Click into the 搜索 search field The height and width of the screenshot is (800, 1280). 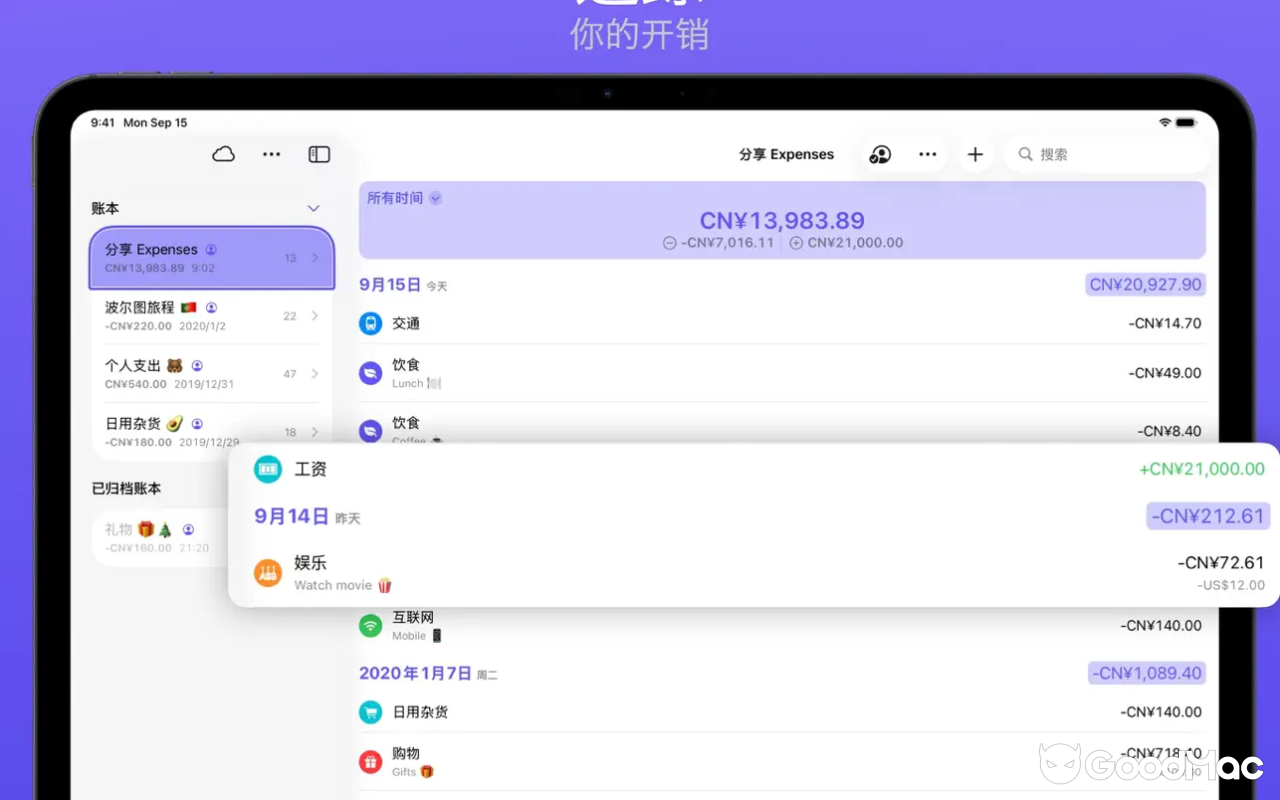(x=1100, y=154)
